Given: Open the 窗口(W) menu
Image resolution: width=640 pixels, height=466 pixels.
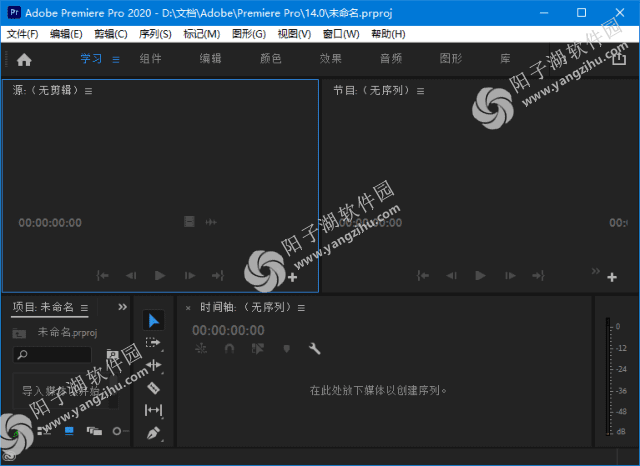Looking at the screenshot, I should pyautogui.click(x=341, y=34).
